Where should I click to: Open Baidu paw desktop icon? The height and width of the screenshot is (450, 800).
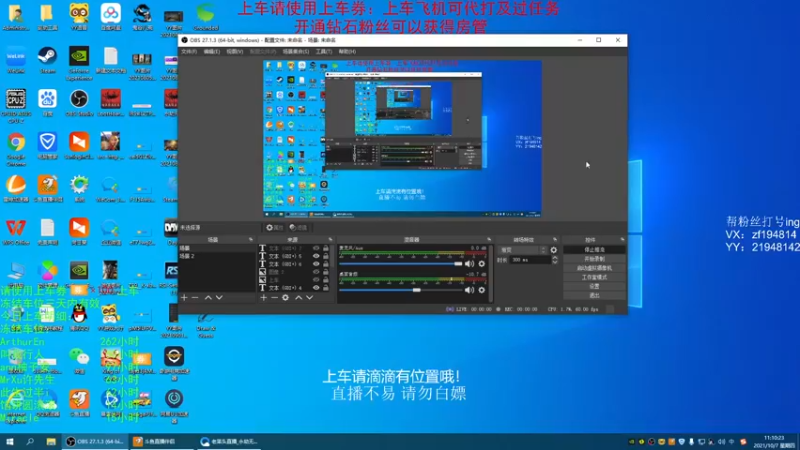pyautogui.click(x=47, y=103)
